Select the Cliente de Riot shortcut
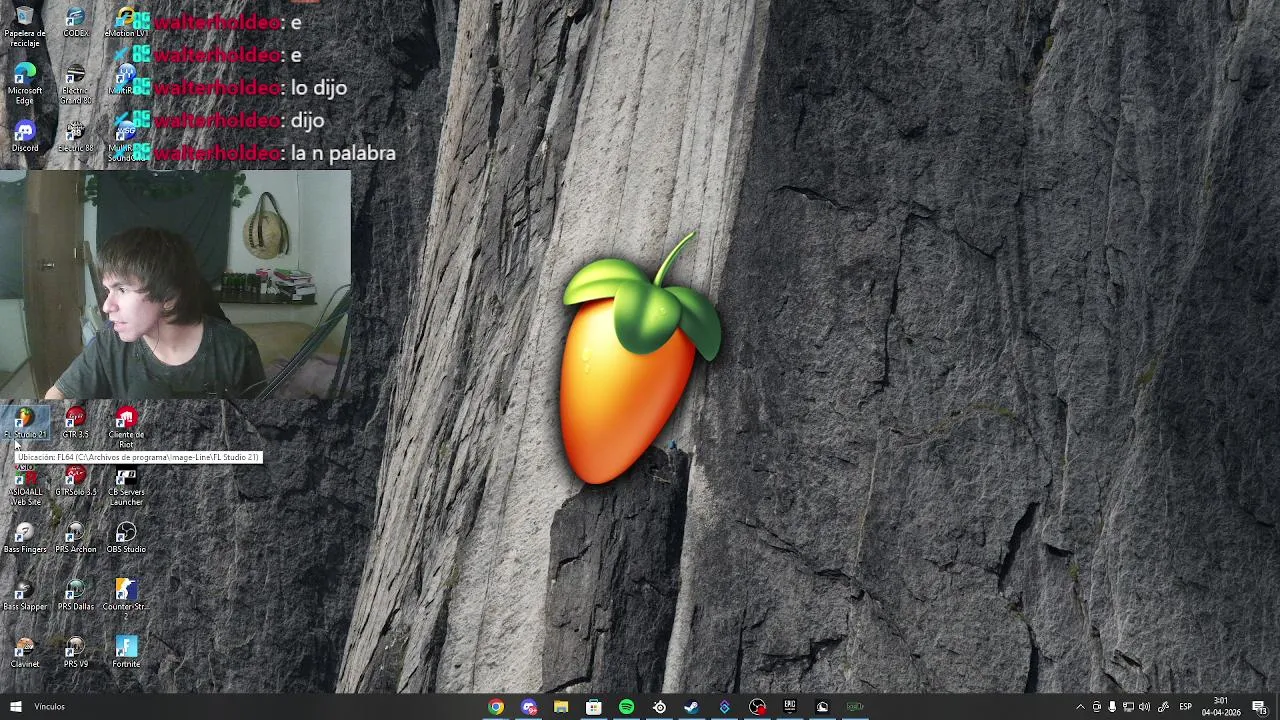The width and height of the screenshot is (1280, 720). pyautogui.click(x=126, y=427)
